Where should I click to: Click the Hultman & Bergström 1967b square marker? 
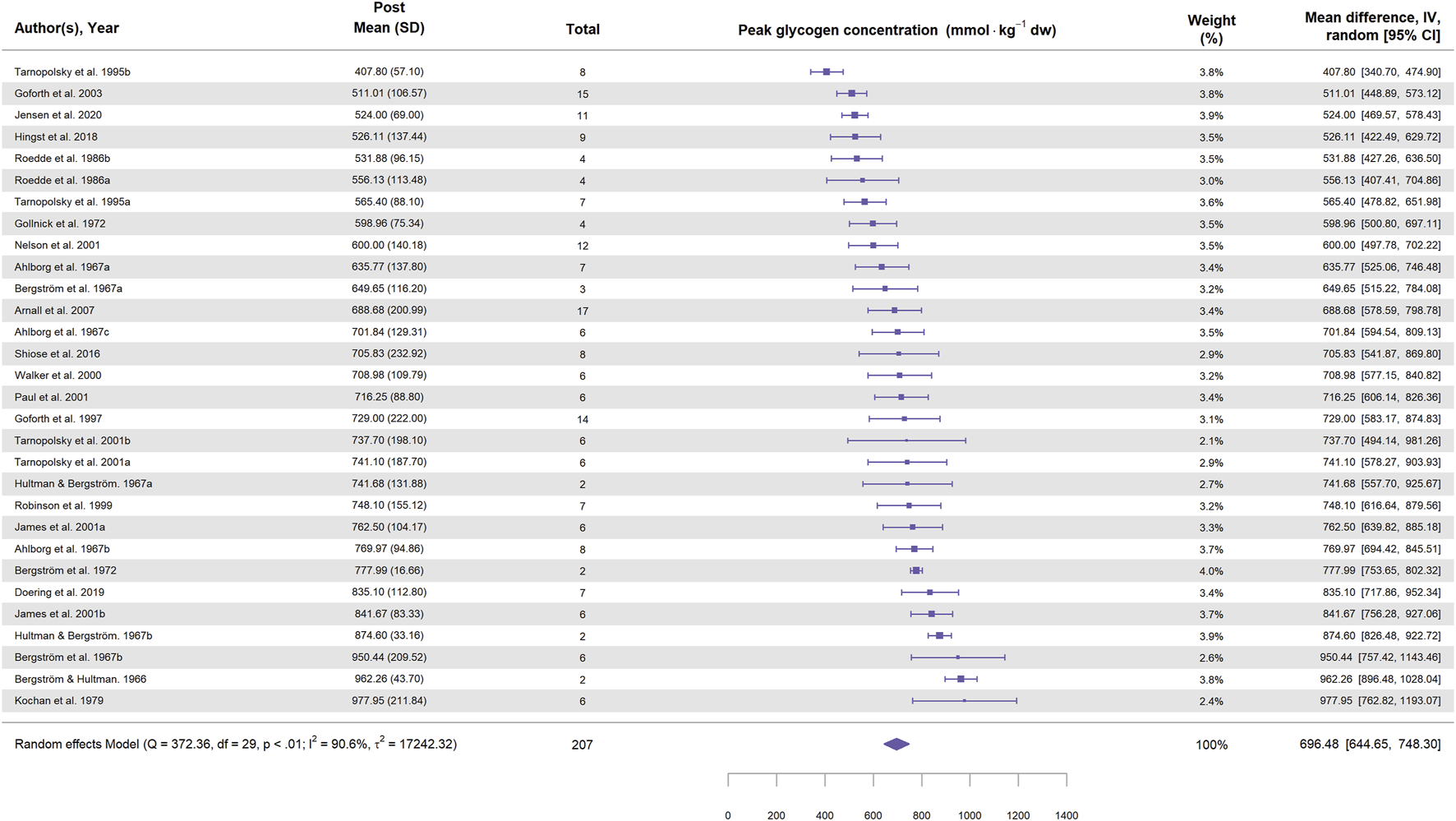939,635
